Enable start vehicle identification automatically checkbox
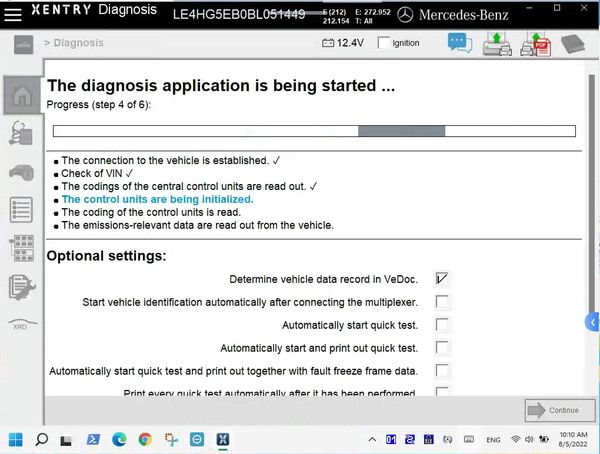 point(442,302)
